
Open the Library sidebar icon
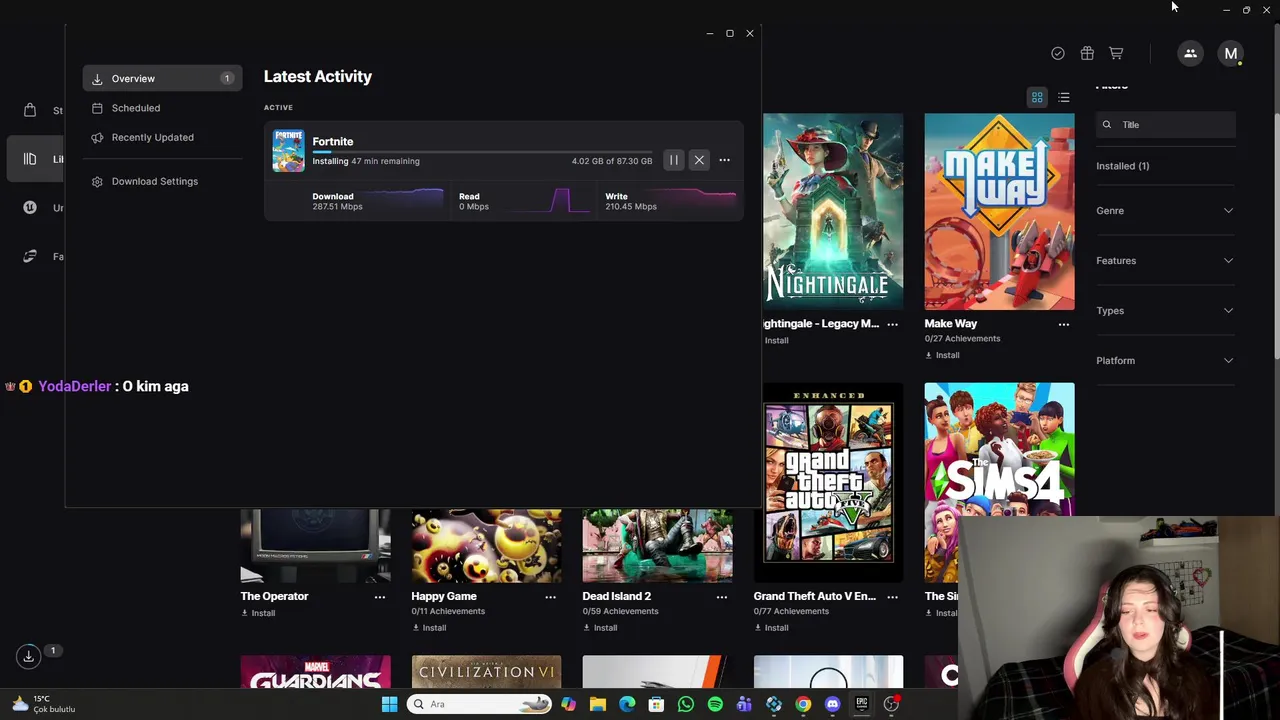pyautogui.click(x=30, y=159)
